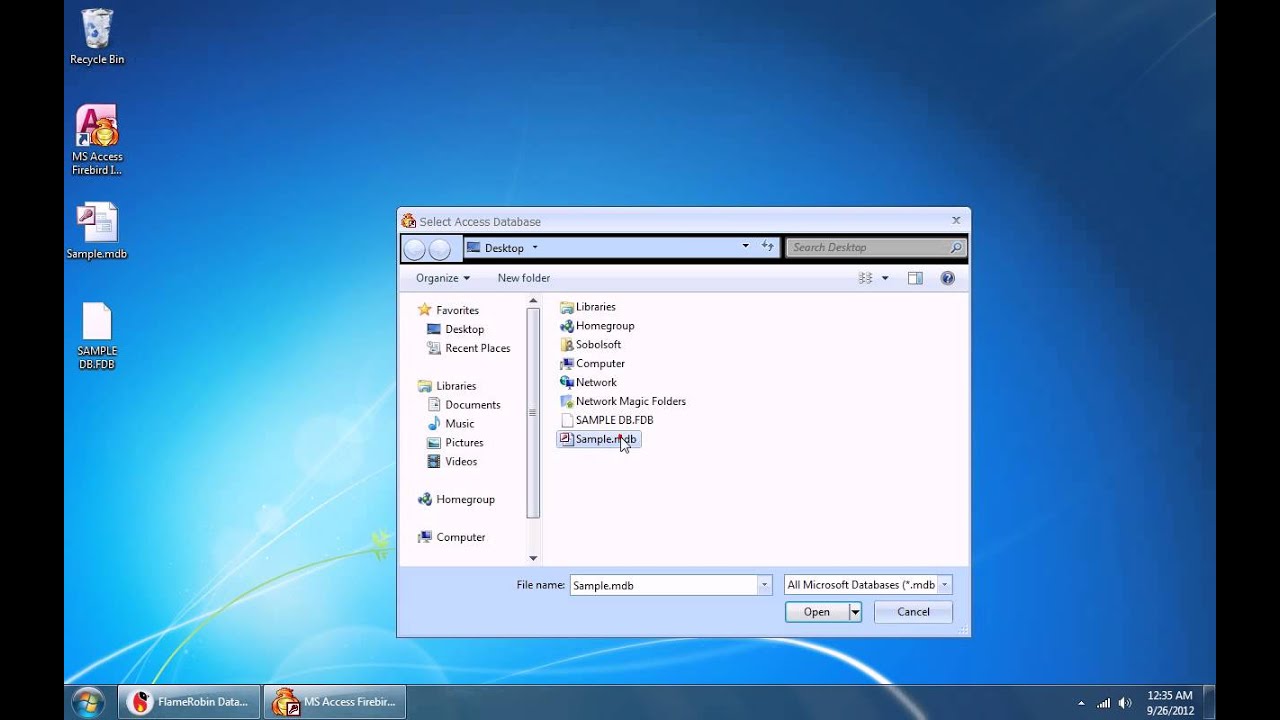Viewport: 1280px width, 720px height.
Task: Select the Sample.mdb desktop file icon
Action: click(97, 231)
